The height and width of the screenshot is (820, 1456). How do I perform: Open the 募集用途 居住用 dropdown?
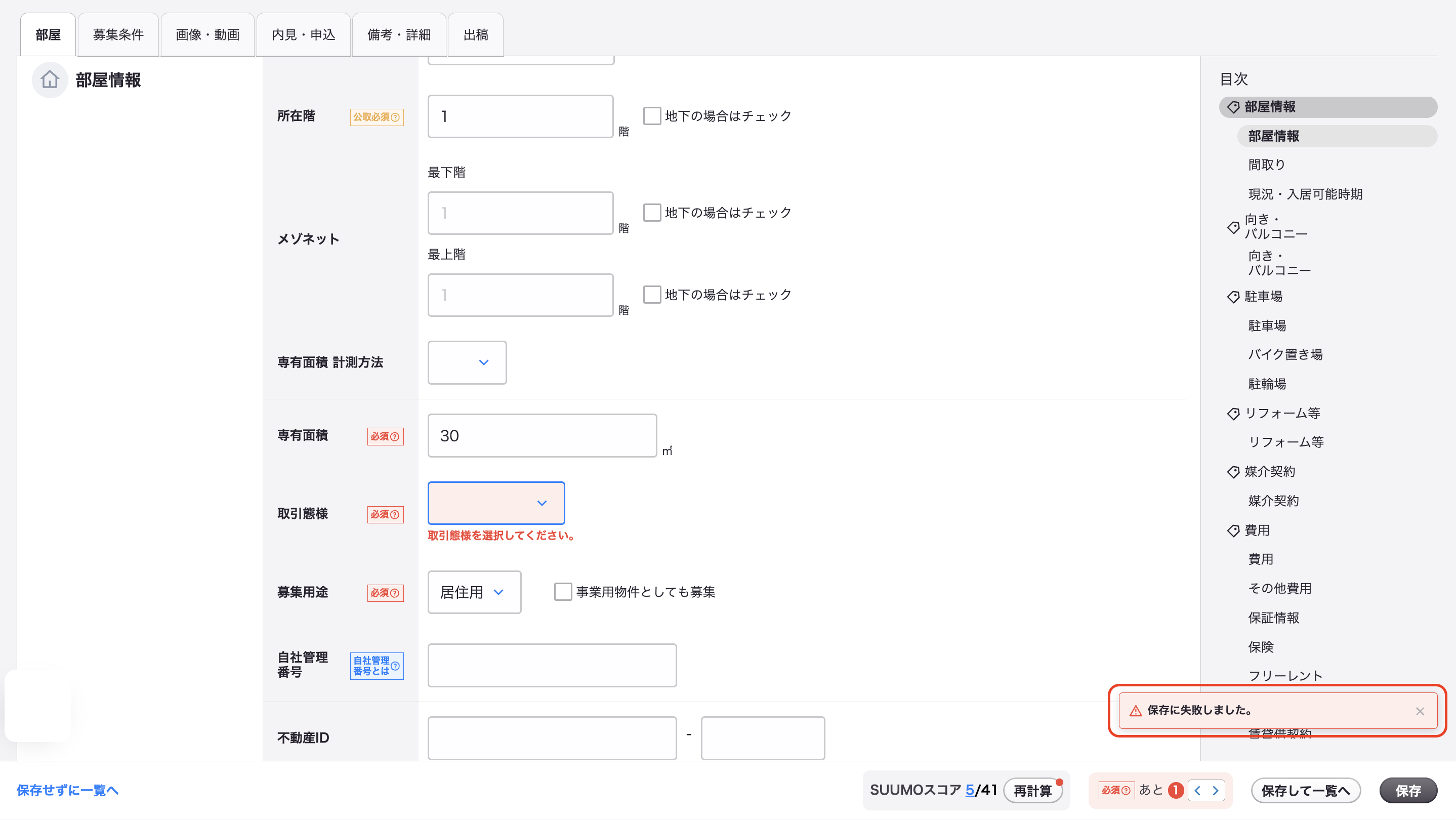474,592
